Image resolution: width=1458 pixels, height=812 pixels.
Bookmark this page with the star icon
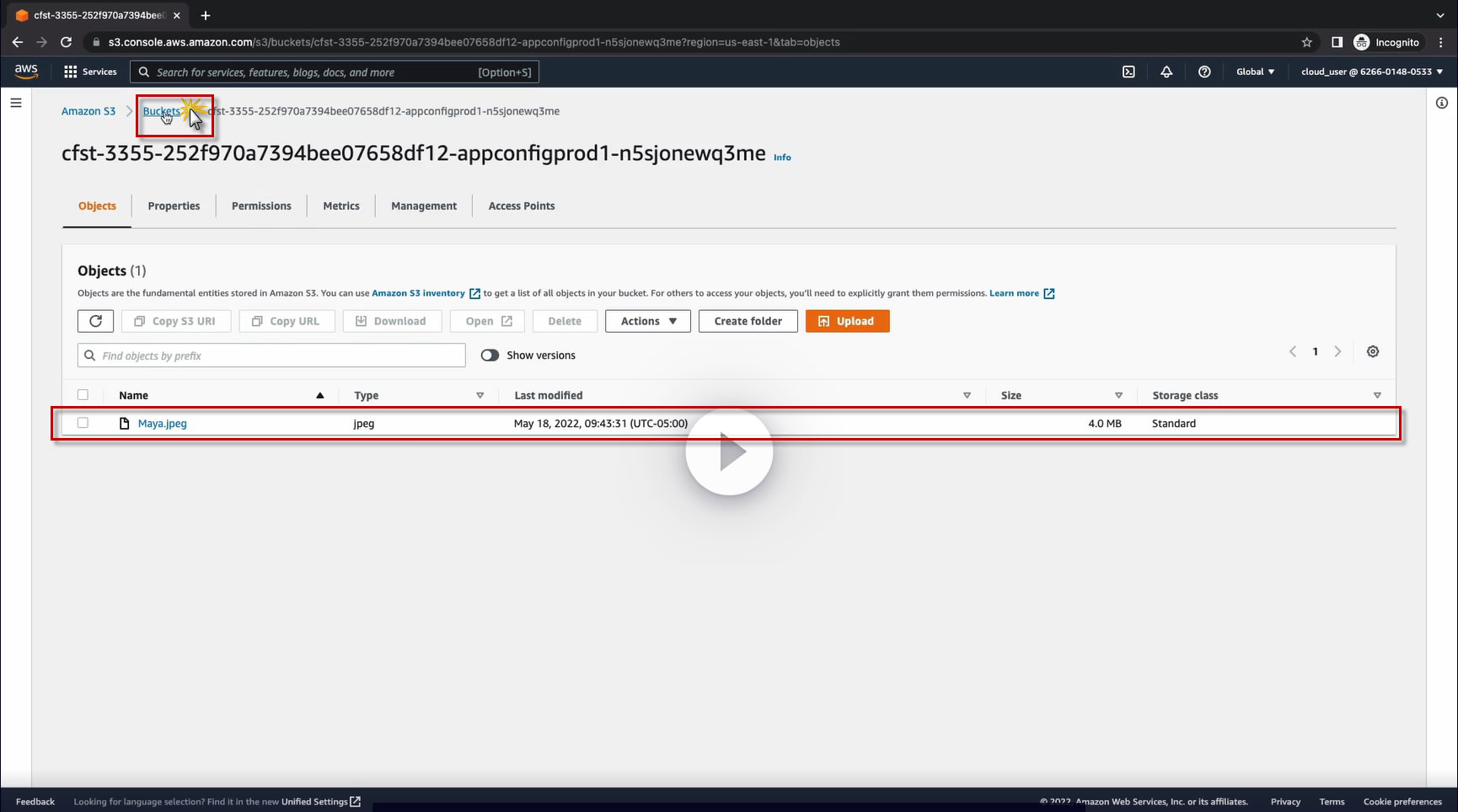[1307, 42]
